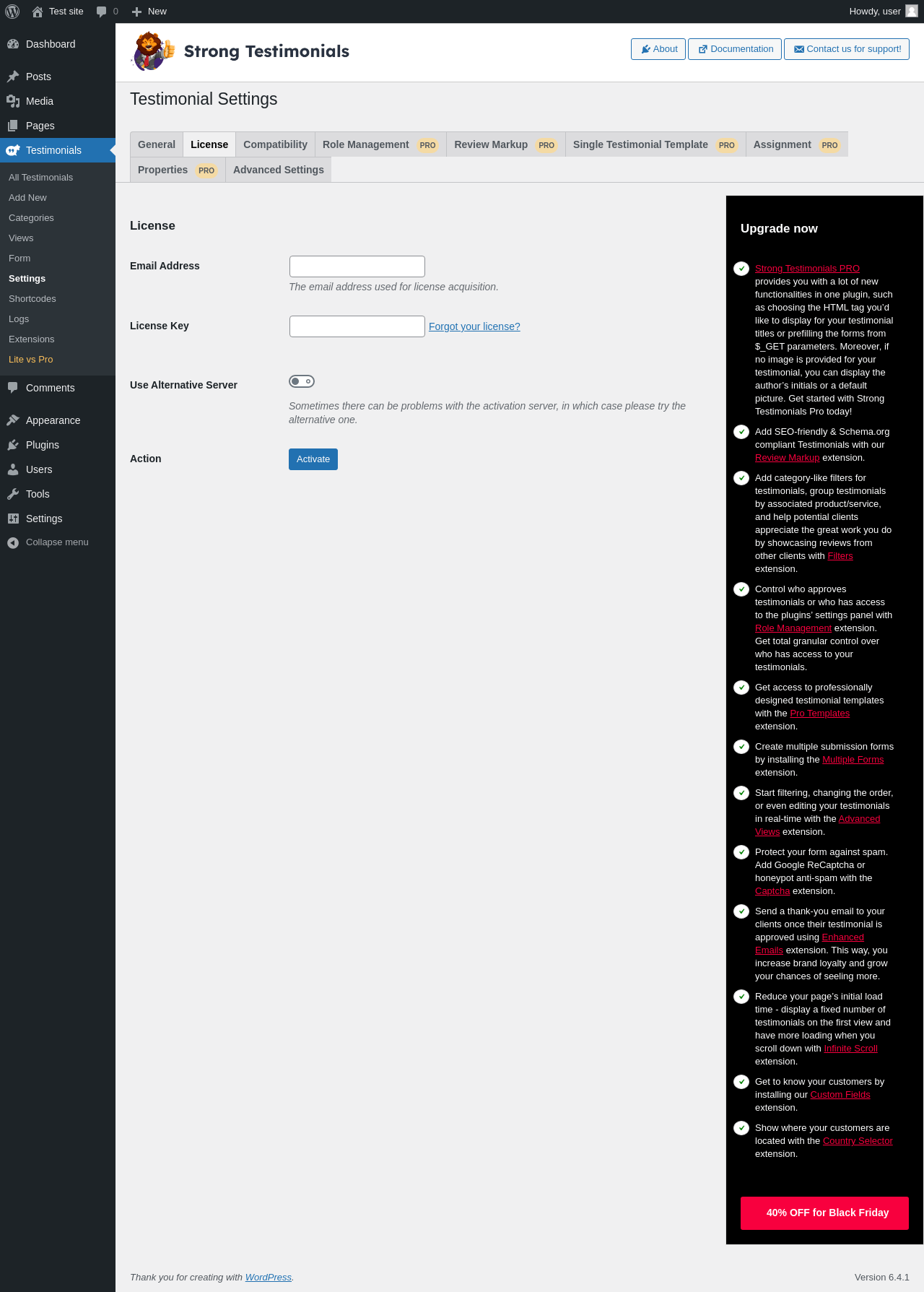Open Extensions submenu item
This screenshot has width=924, height=1292.
(58, 339)
